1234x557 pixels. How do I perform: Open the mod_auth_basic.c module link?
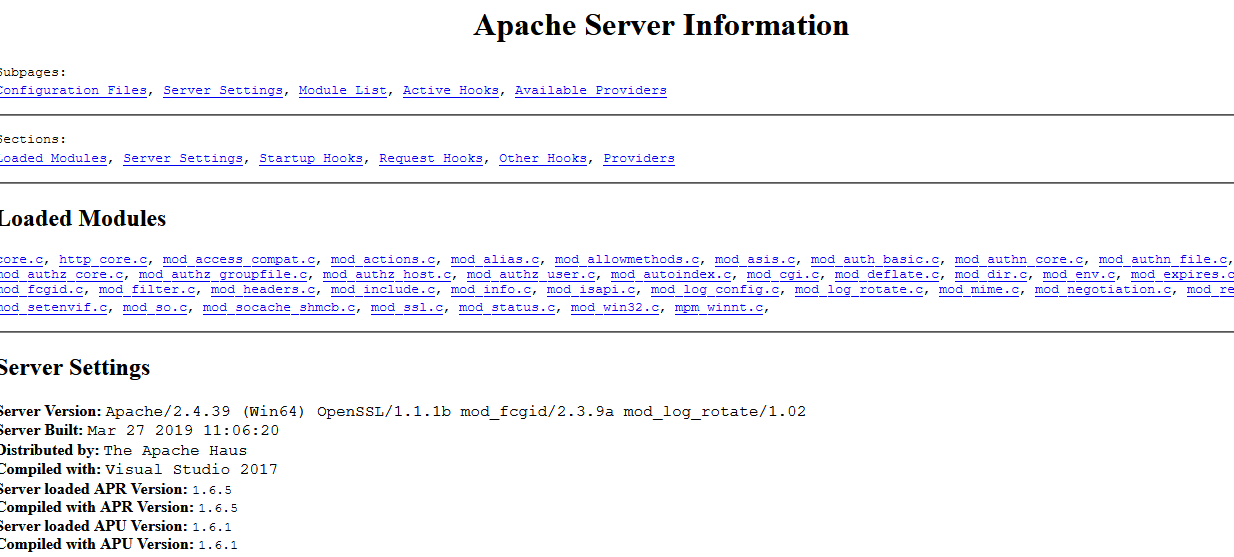(x=875, y=260)
